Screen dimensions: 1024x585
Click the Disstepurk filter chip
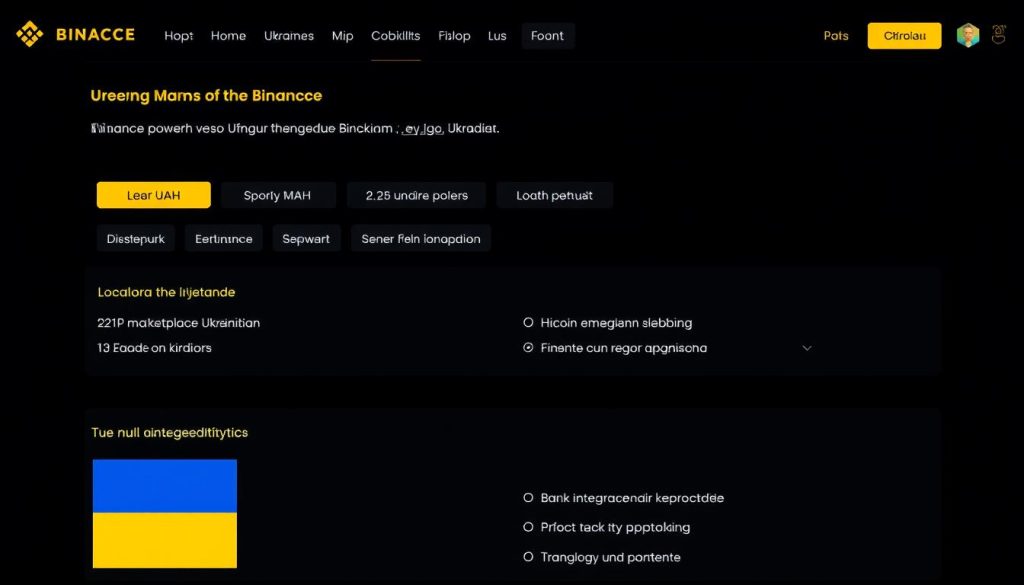tap(136, 239)
